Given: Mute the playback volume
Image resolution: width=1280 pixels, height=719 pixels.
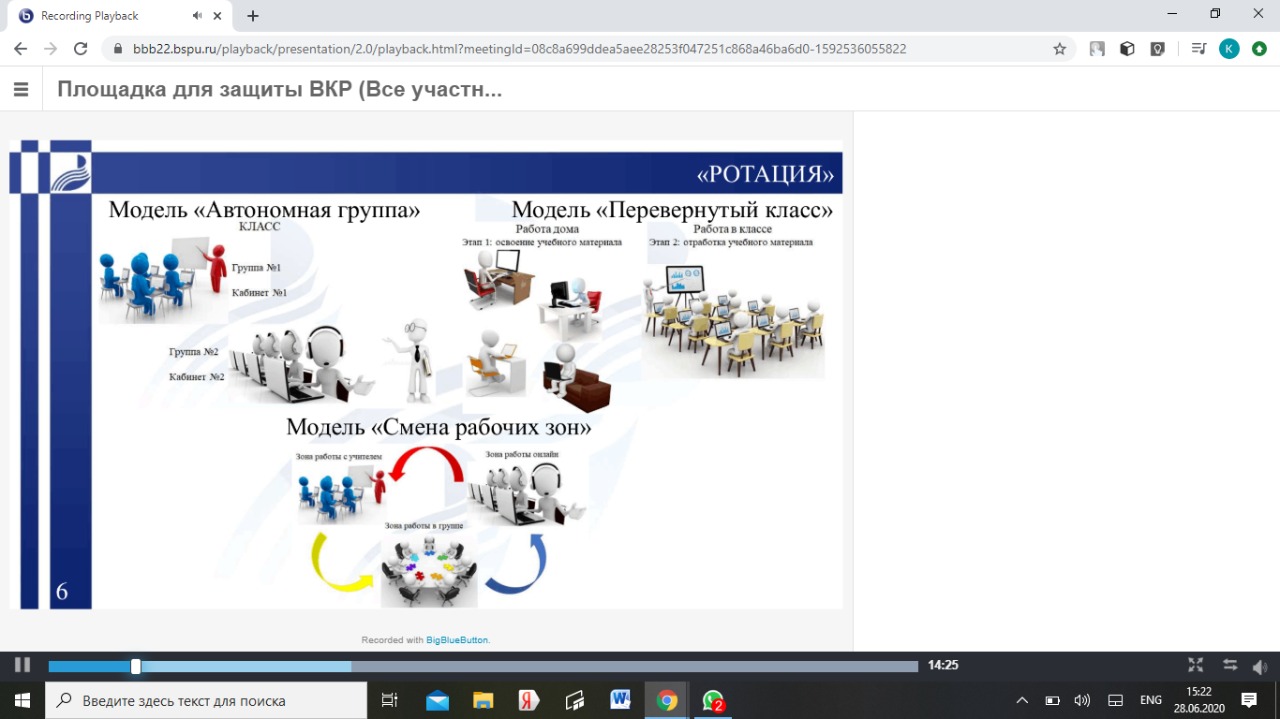Looking at the screenshot, I should pyautogui.click(x=1260, y=666).
